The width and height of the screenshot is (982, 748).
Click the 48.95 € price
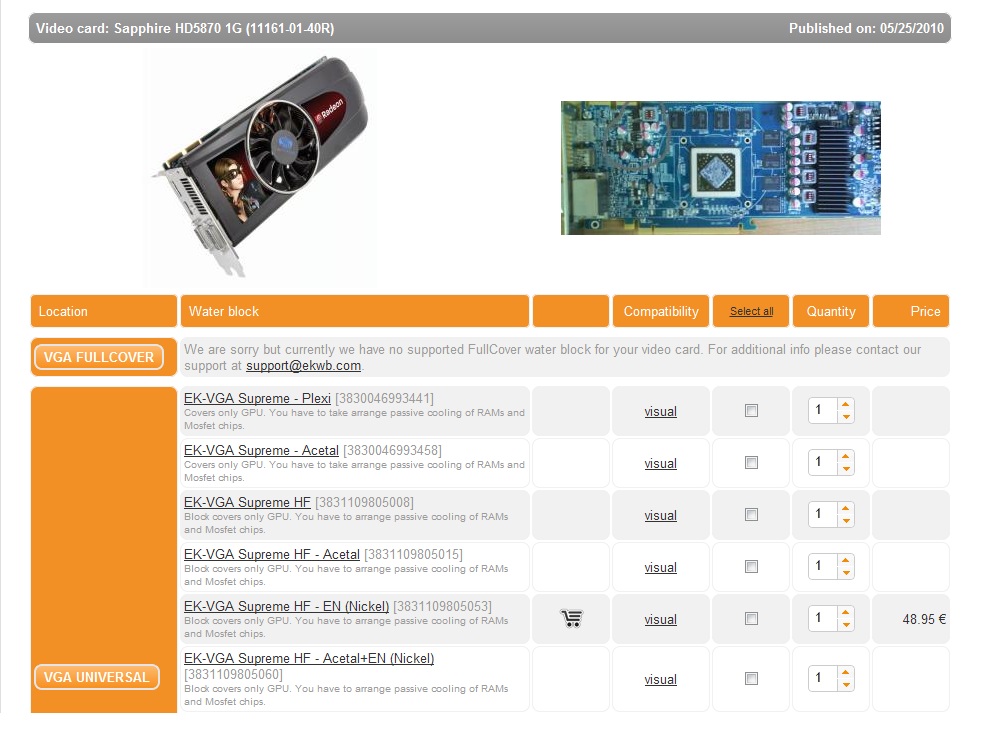point(924,620)
